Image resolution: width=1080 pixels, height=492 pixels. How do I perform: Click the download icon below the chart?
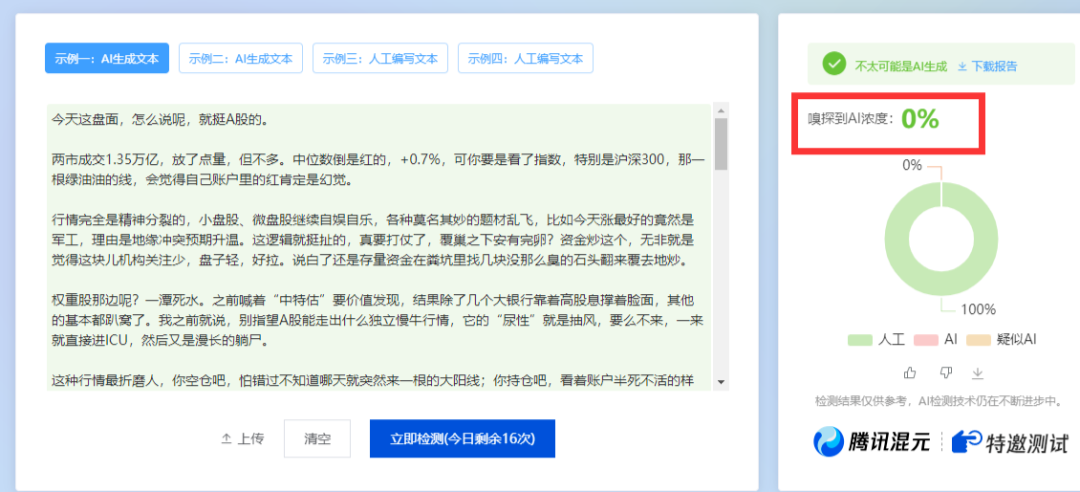point(977,373)
